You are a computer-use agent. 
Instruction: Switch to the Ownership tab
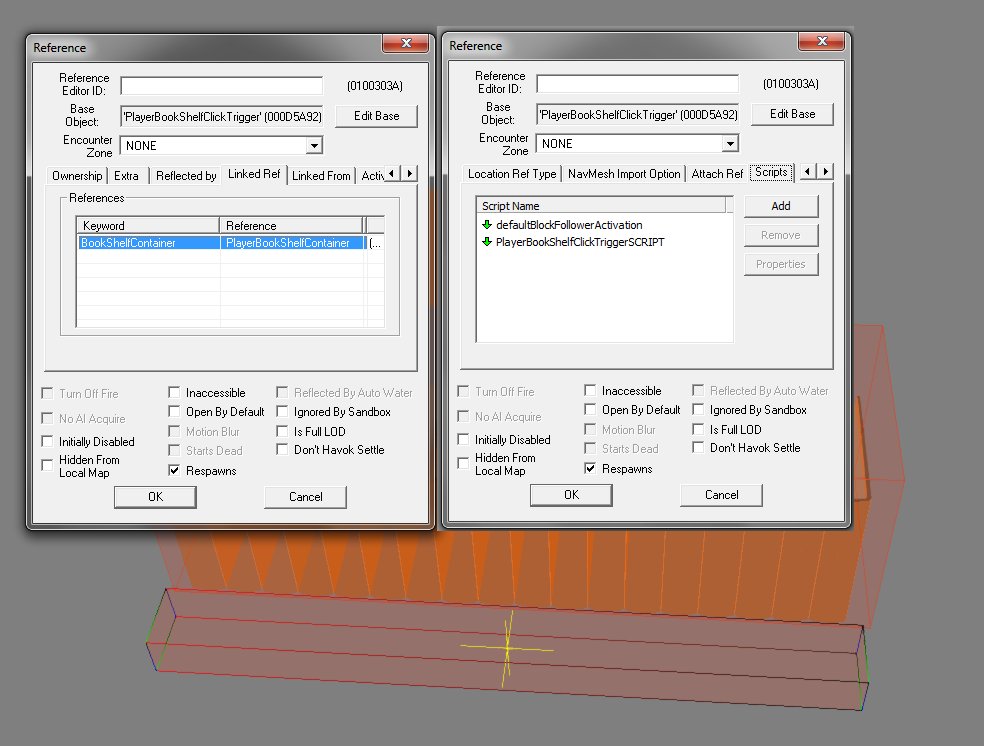(x=77, y=176)
